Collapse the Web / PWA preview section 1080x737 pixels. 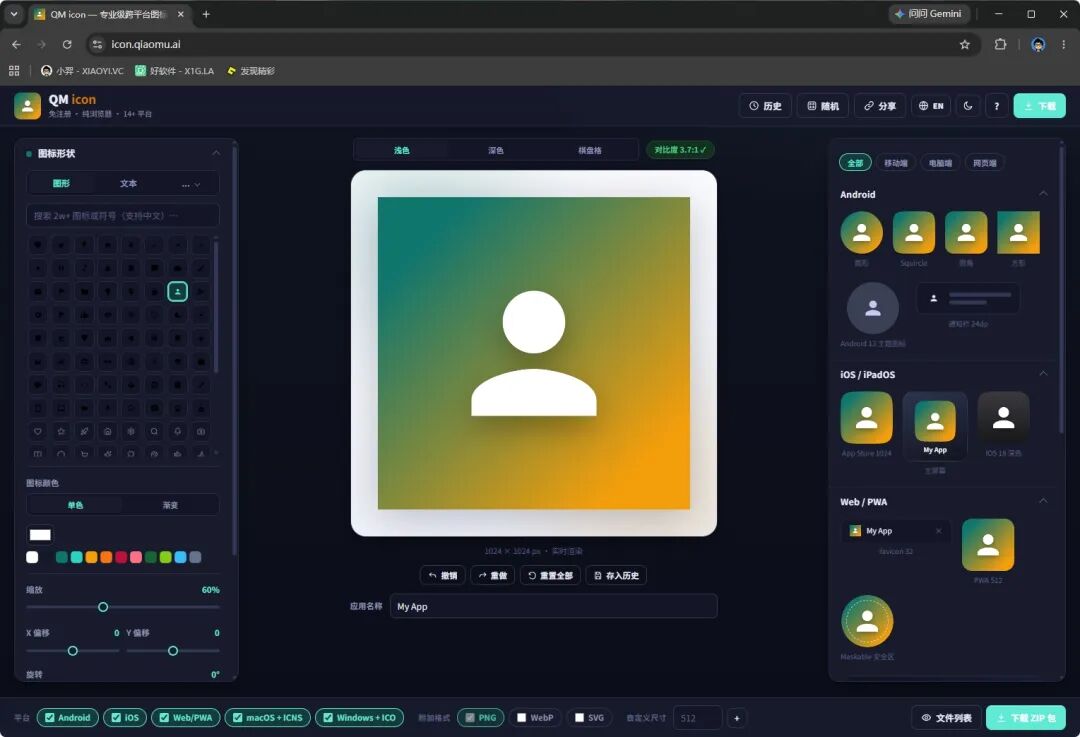[1043, 501]
